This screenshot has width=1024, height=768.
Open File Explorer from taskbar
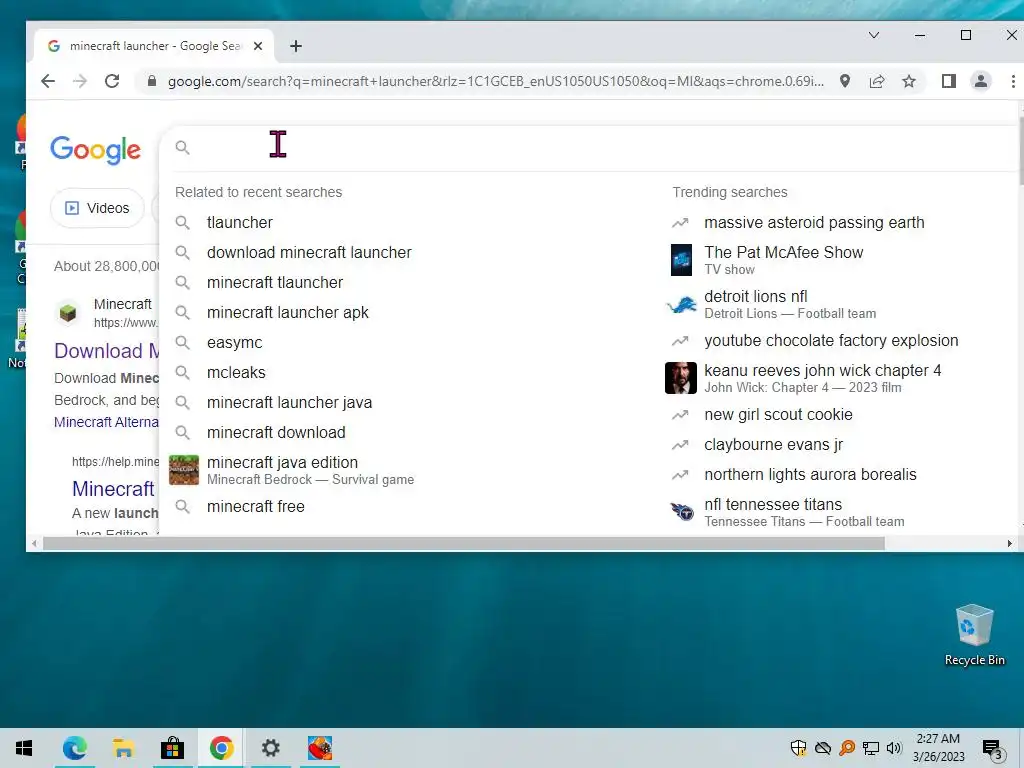tap(123, 748)
